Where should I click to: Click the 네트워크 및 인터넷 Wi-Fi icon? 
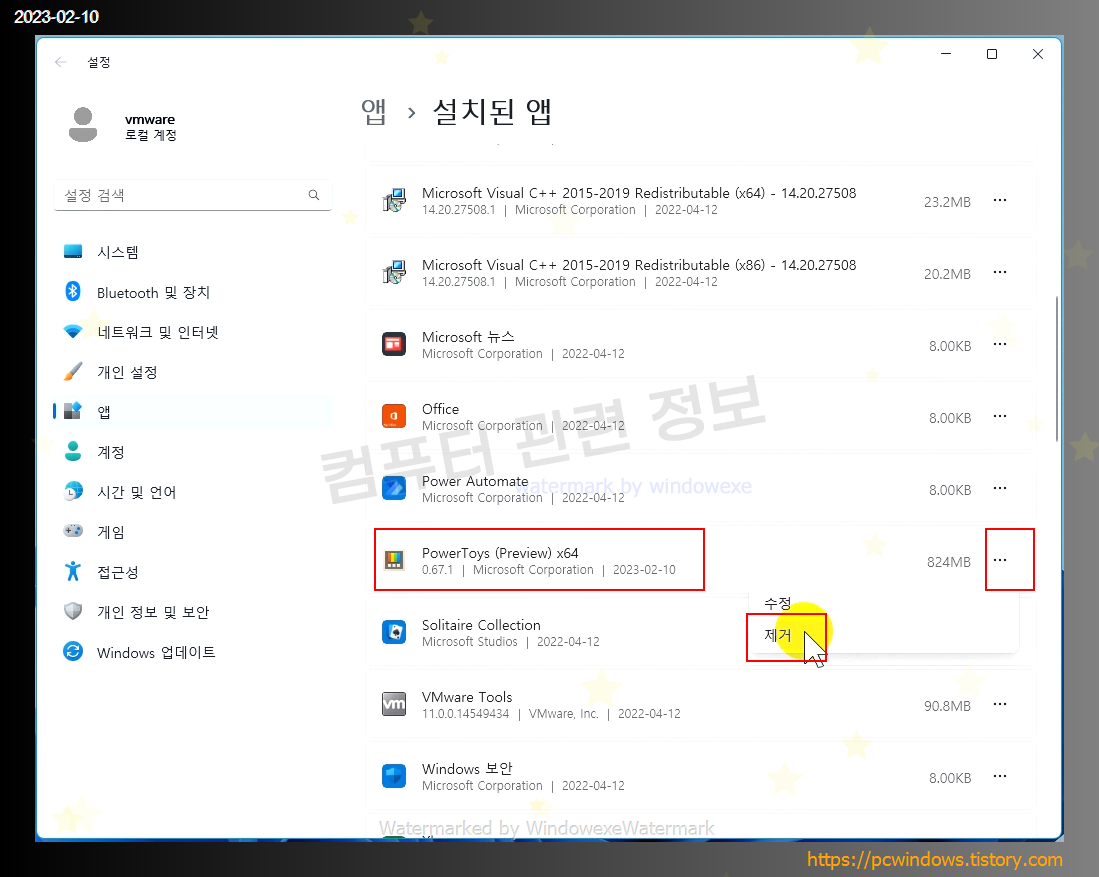73,332
